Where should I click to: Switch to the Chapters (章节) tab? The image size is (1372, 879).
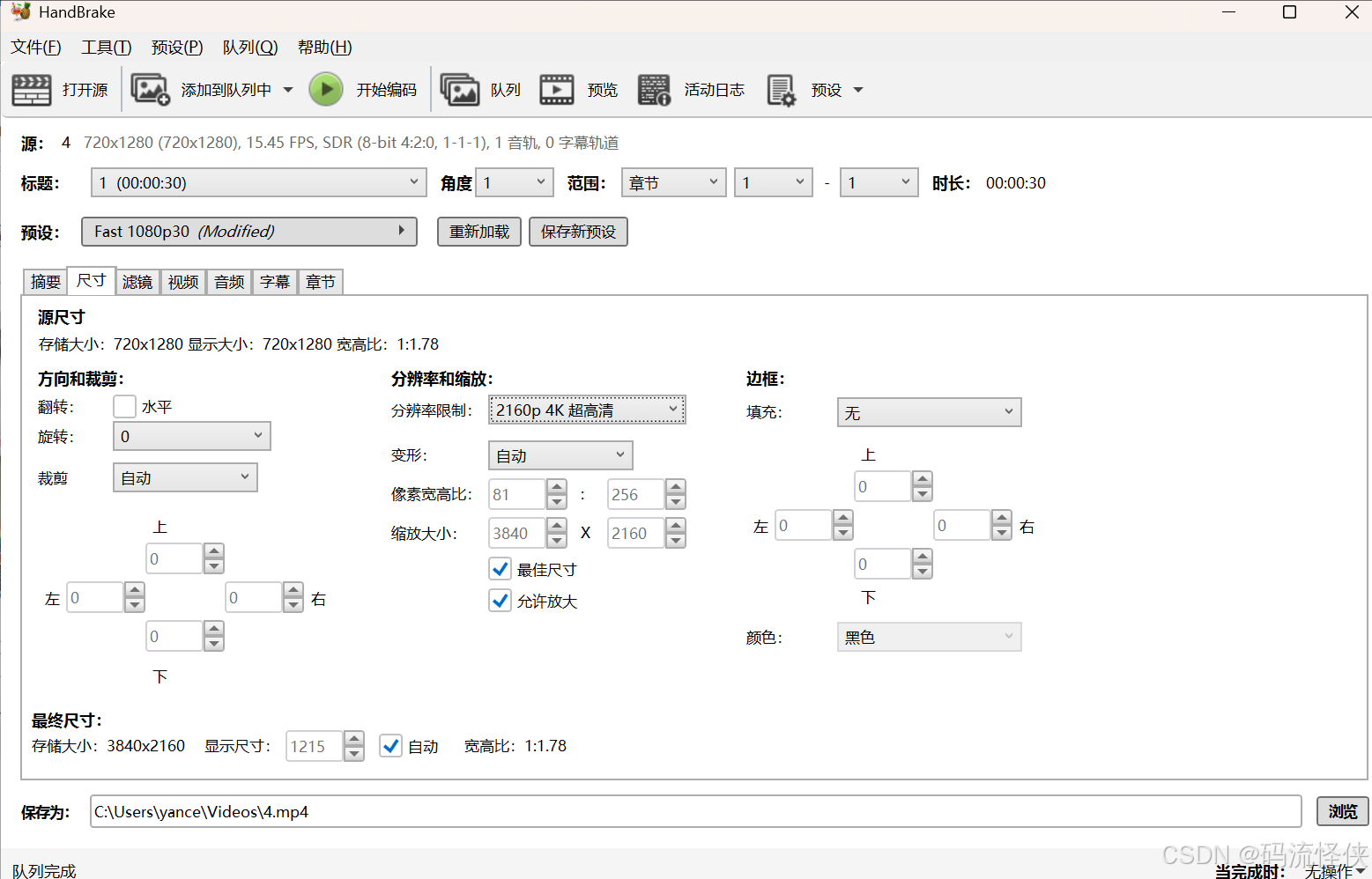[321, 282]
